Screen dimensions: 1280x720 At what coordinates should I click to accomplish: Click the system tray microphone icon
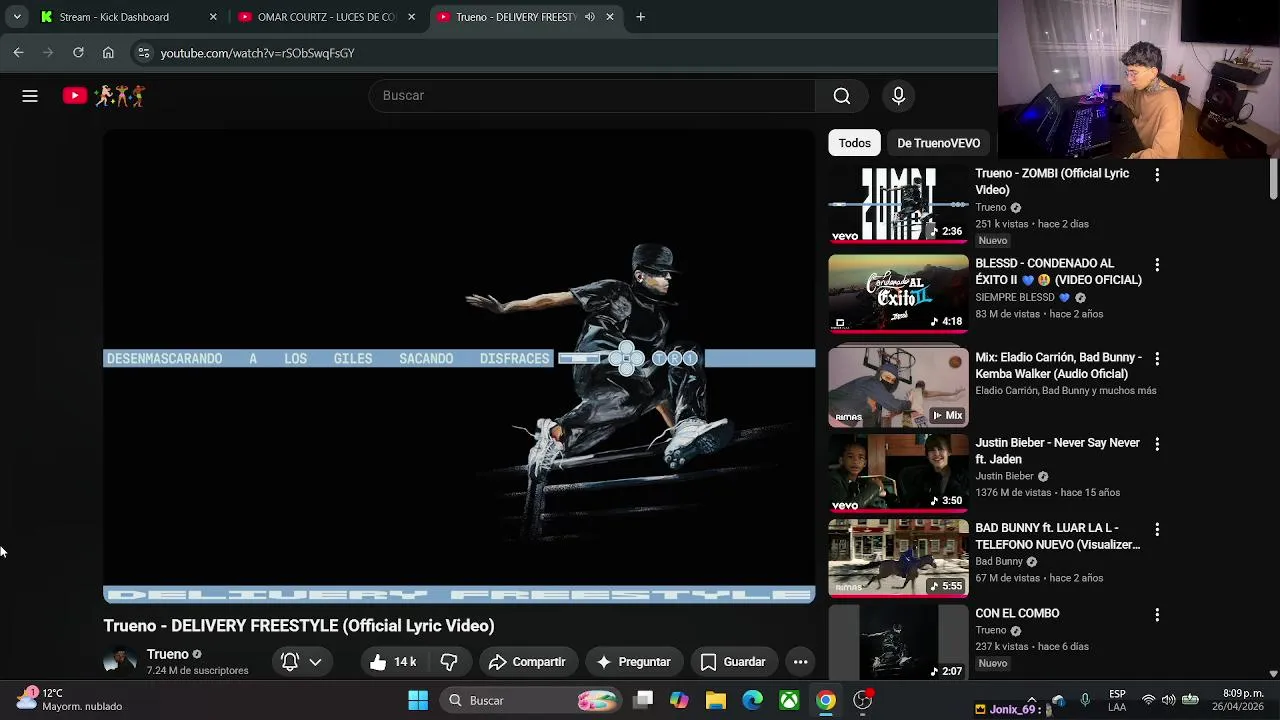click(x=1085, y=700)
